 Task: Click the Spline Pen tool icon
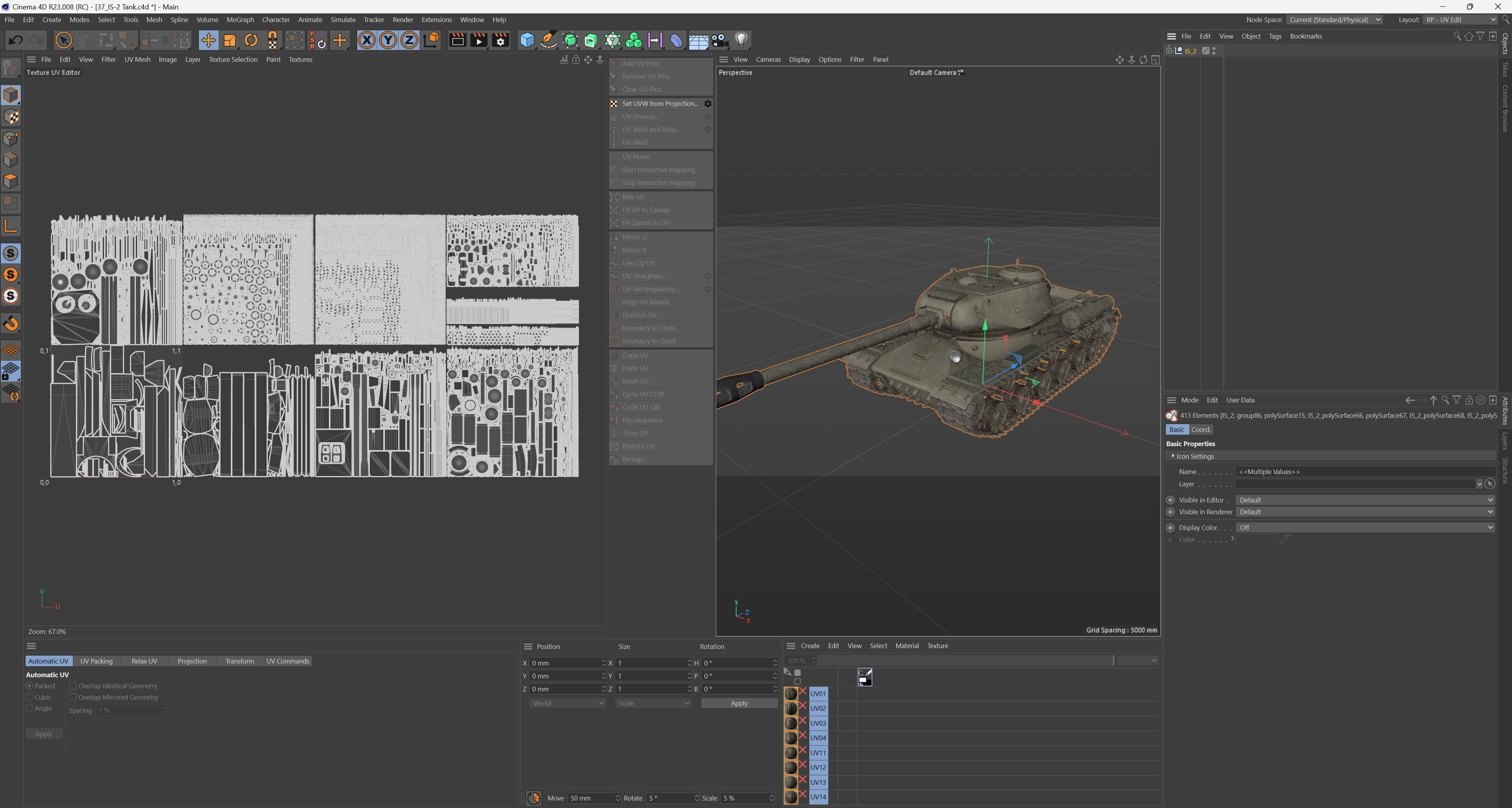[x=548, y=41]
